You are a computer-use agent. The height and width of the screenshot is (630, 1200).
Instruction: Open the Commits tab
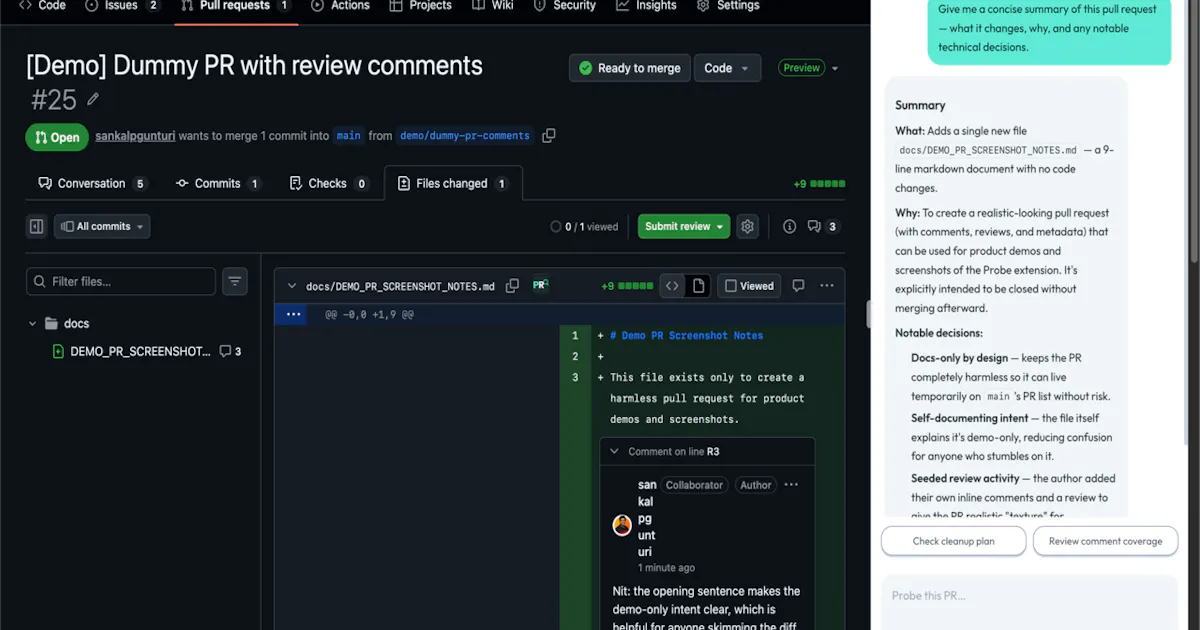click(x=218, y=183)
